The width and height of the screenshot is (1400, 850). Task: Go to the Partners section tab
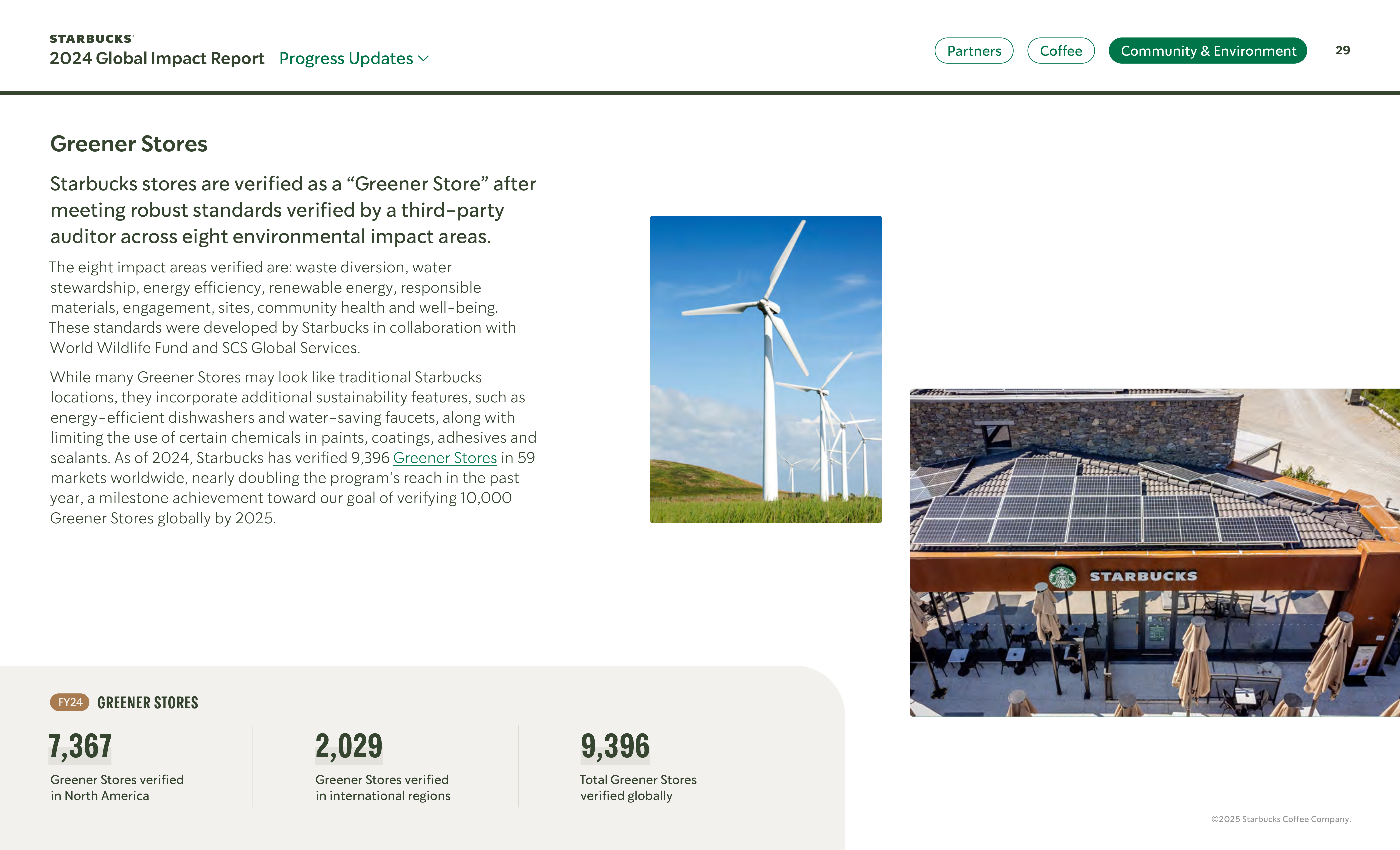click(x=973, y=51)
